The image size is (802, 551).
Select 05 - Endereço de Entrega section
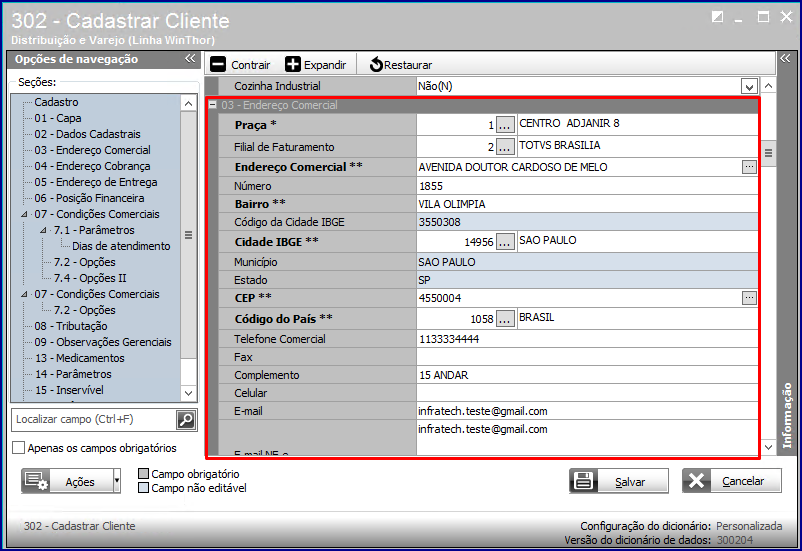96,182
